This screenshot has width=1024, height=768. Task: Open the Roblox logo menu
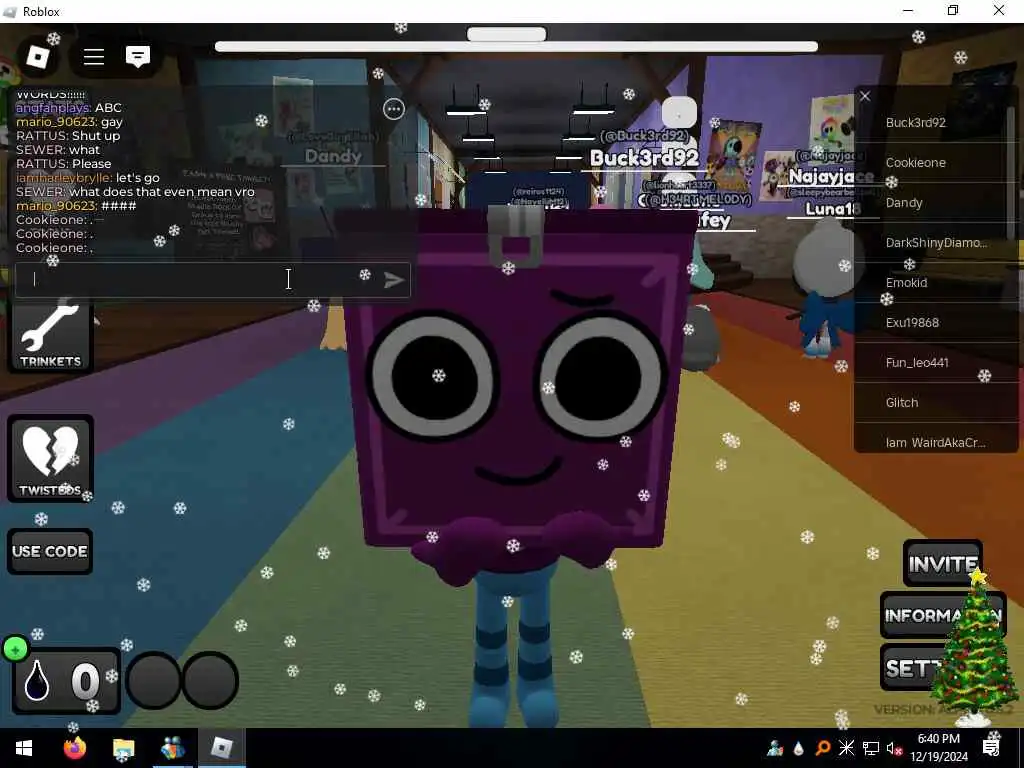(37, 57)
